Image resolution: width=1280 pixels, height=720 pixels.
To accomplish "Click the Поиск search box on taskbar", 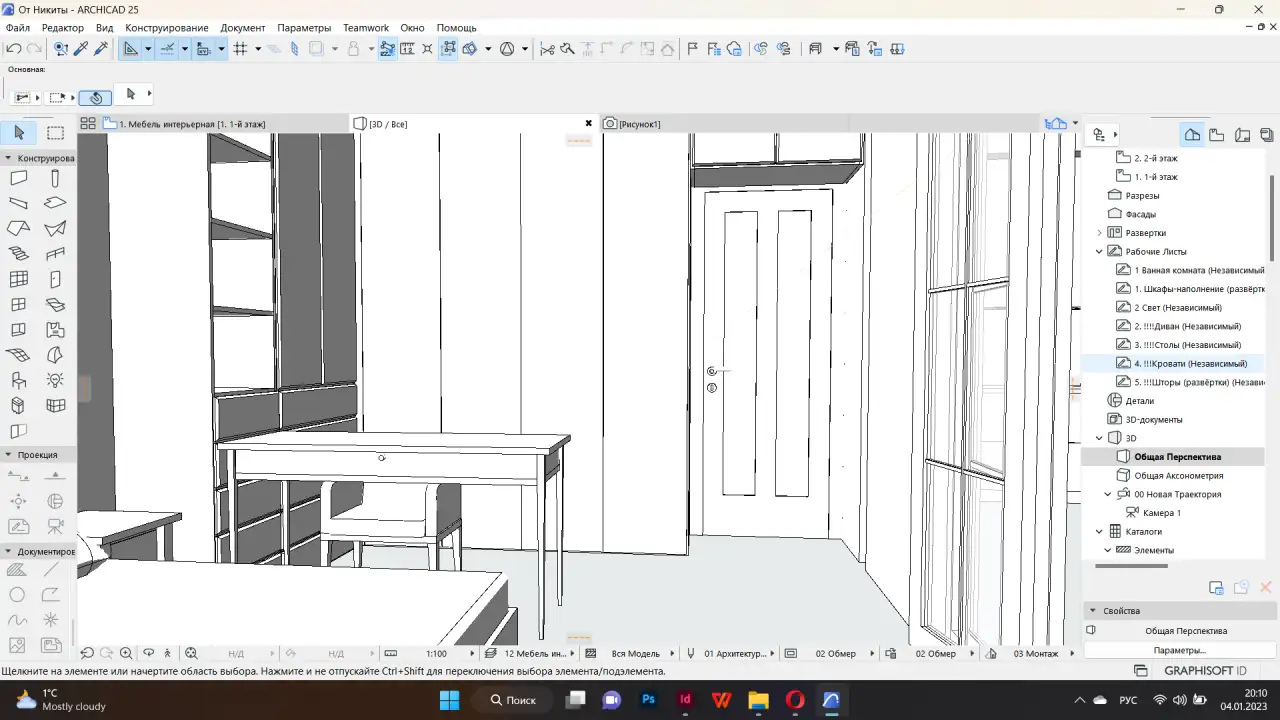I will pos(512,700).
